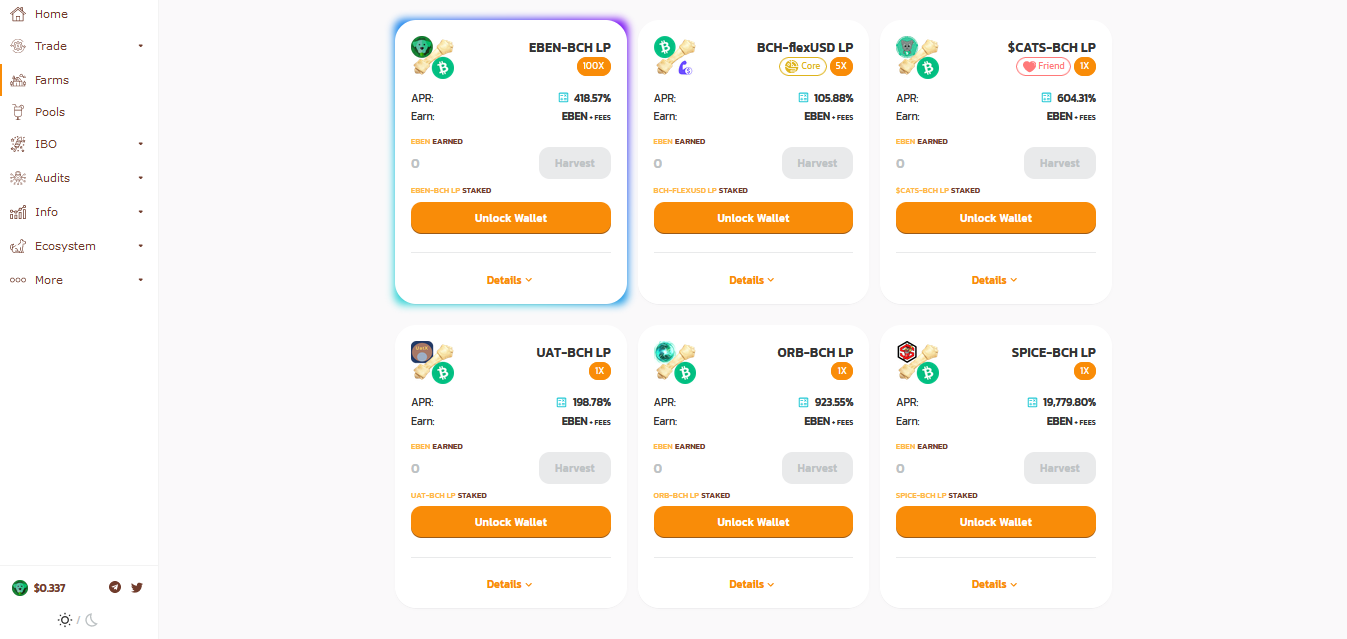Expand Details on EBEN-BCH LP card
The width and height of the screenshot is (1347, 639).
click(x=510, y=280)
